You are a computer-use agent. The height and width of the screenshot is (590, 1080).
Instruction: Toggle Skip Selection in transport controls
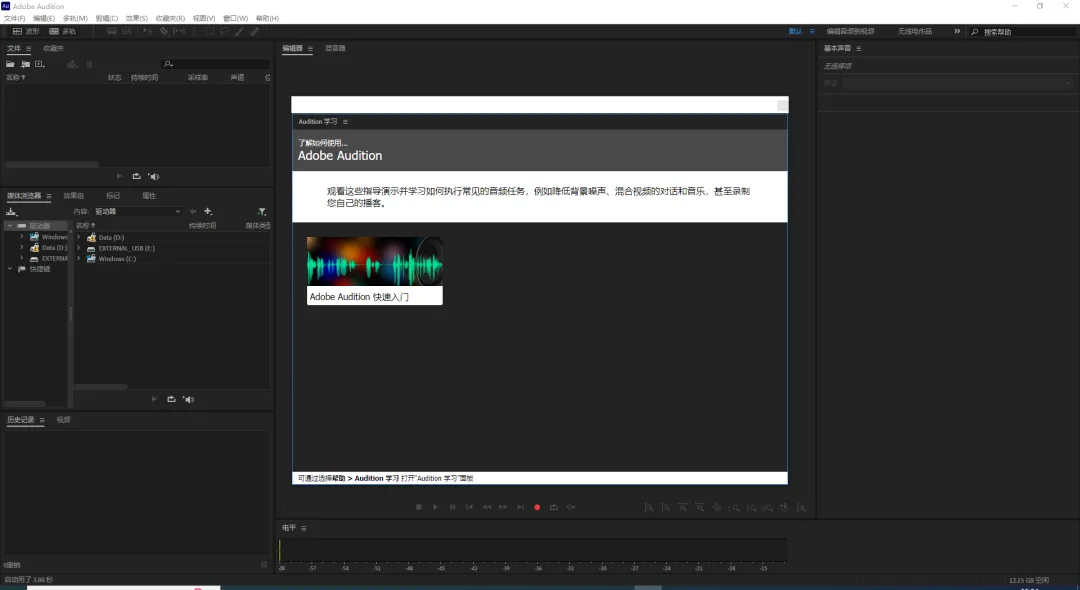pyautogui.click(x=571, y=507)
